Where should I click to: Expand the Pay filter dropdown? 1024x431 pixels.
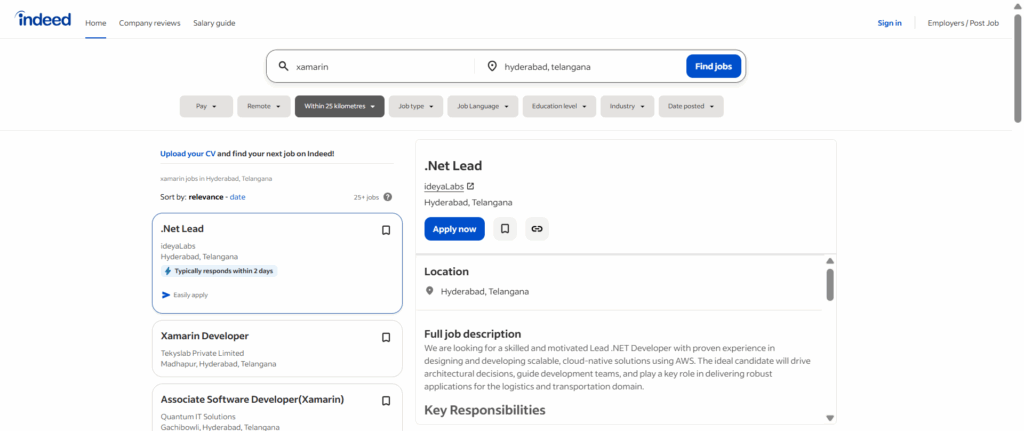click(x=206, y=106)
